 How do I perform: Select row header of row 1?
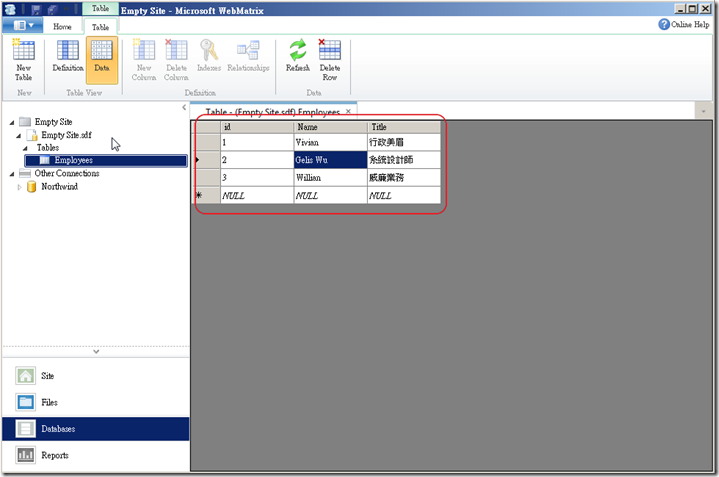[206, 142]
